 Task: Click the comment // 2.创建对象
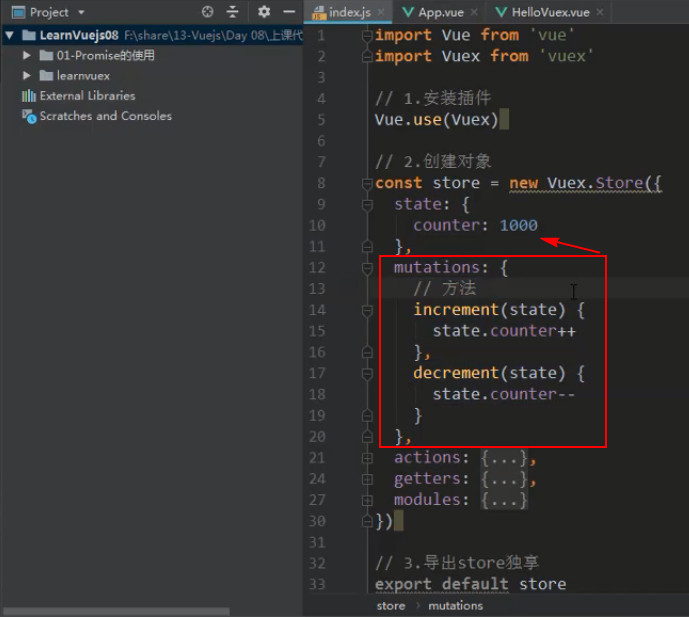click(433, 162)
